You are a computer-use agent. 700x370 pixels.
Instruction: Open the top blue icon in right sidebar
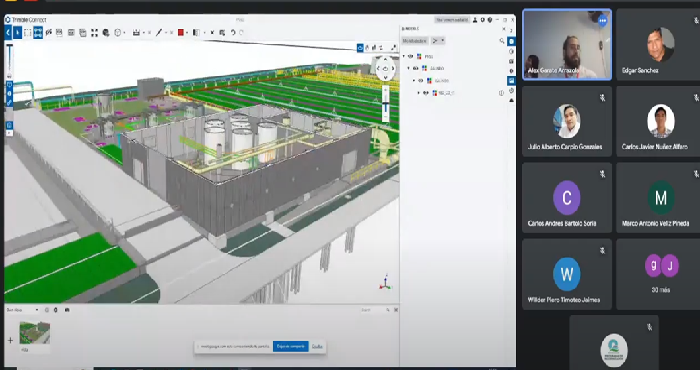tap(511, 41)
